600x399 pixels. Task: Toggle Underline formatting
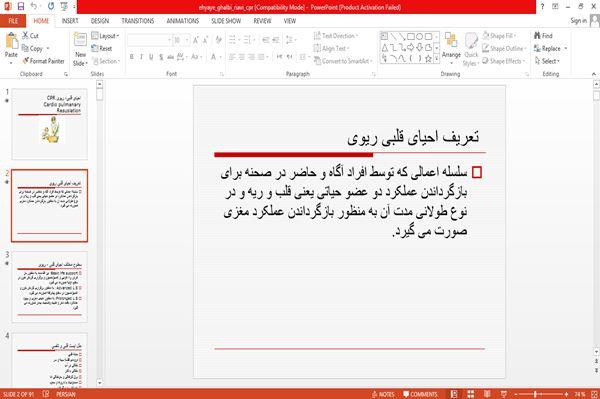151,57
